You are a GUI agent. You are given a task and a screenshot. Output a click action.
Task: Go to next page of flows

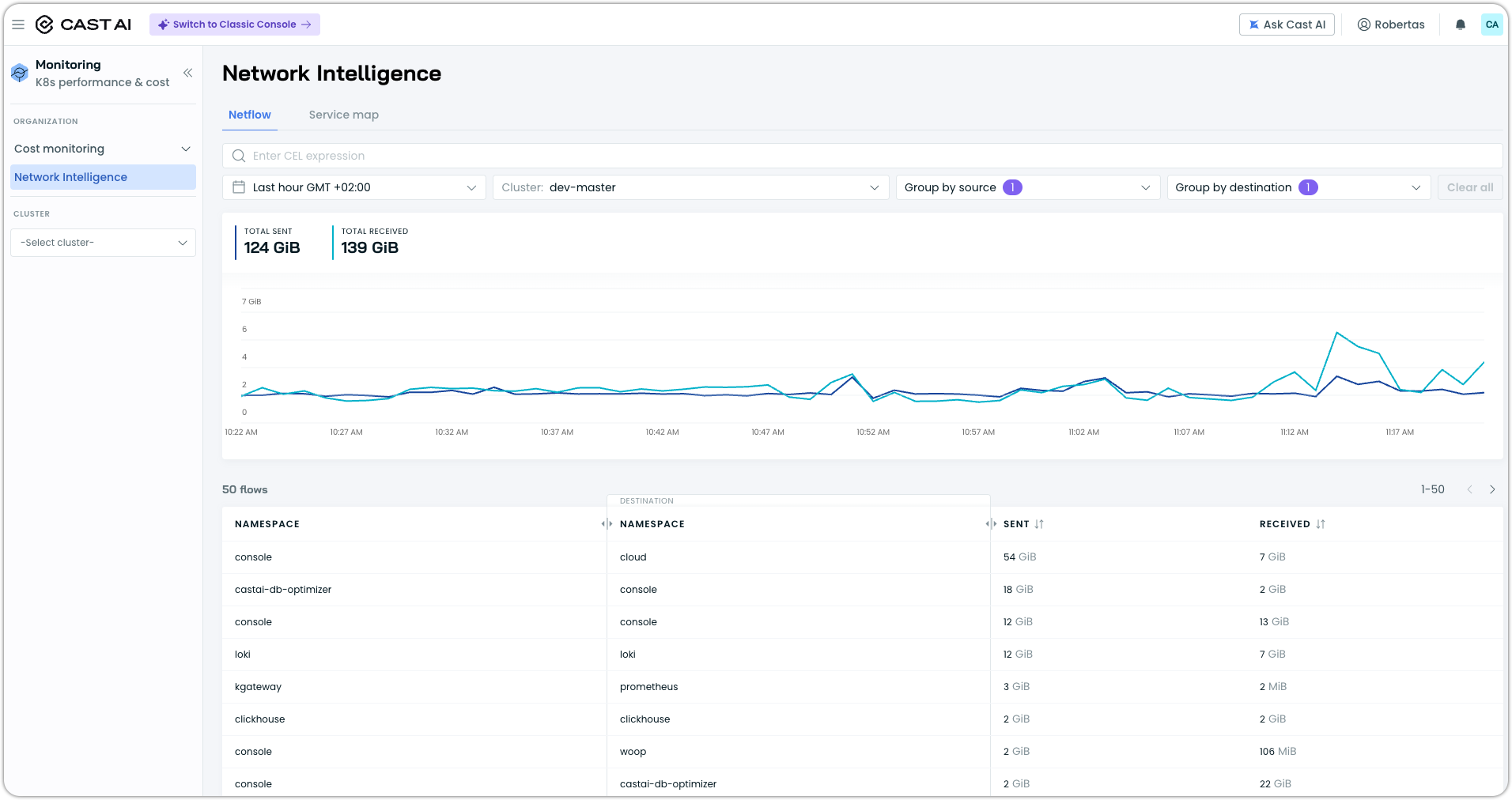point(1492,489)
